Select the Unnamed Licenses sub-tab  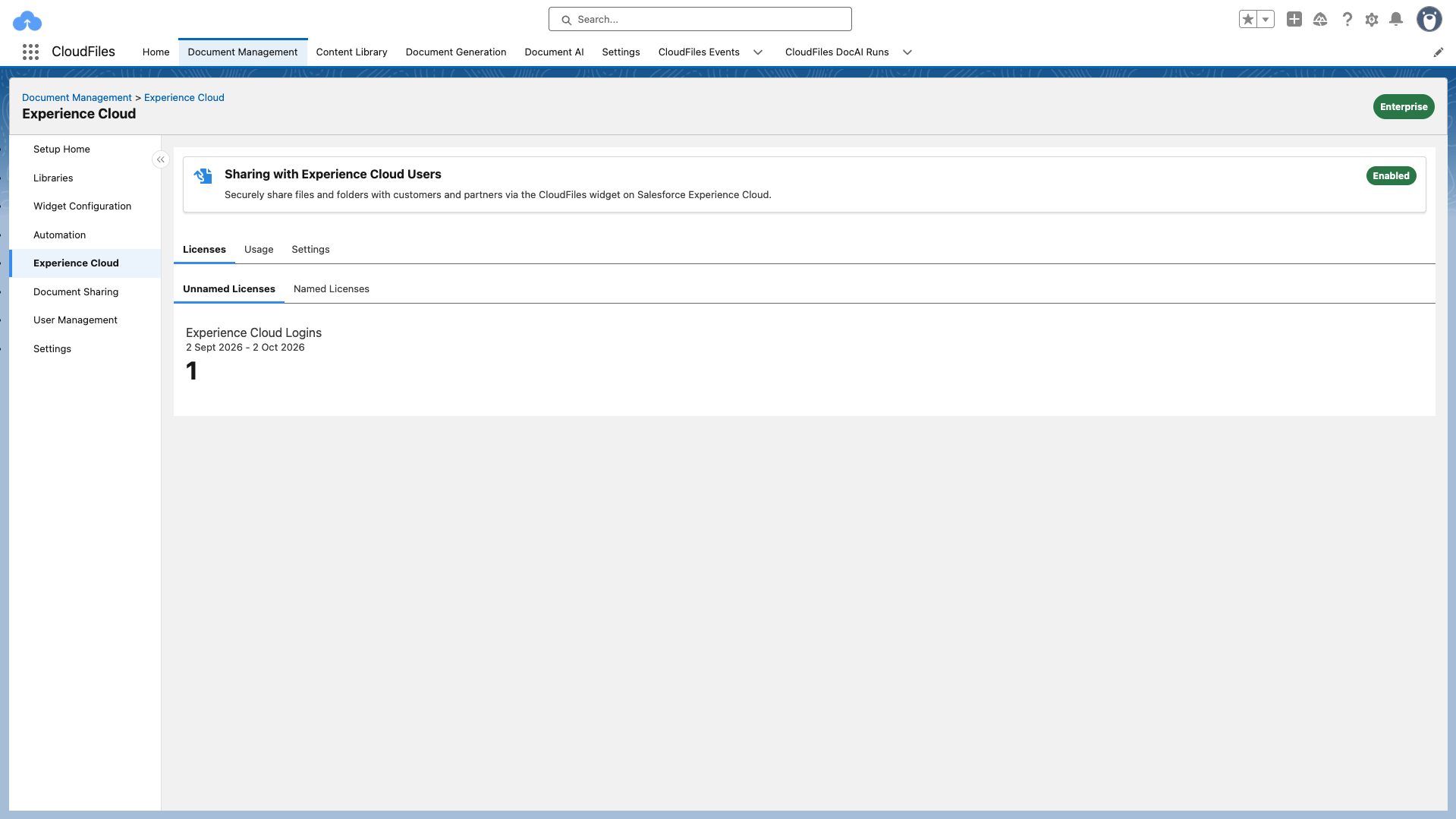tap(229, 289)
